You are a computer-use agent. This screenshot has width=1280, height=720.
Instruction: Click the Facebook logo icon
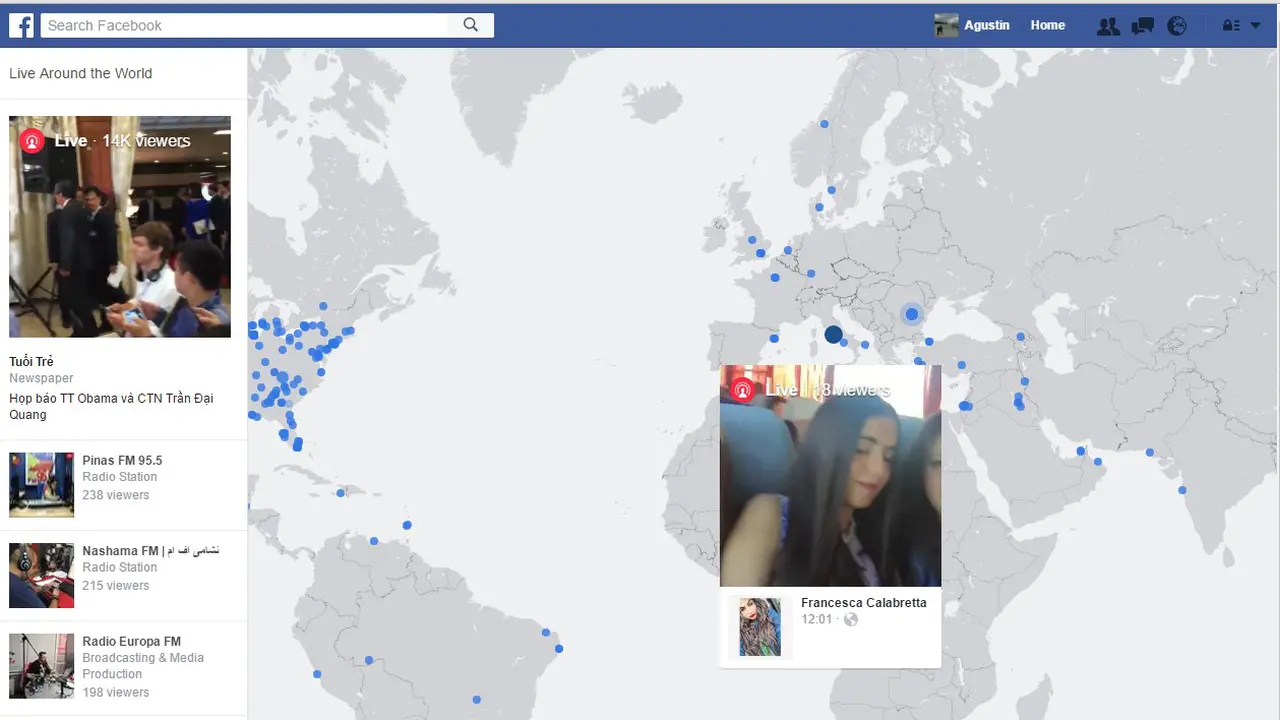pyautogui.click(x=21, y=25)
